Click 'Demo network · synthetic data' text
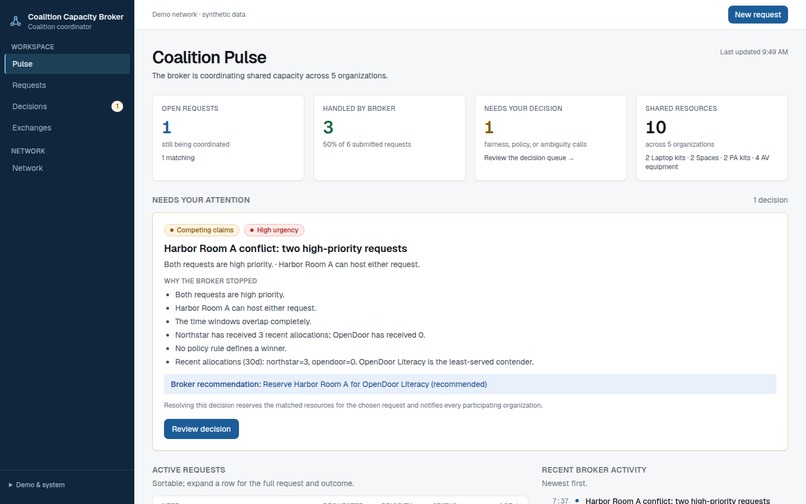Viewport: 806px width, 504px height. point(199,14)
